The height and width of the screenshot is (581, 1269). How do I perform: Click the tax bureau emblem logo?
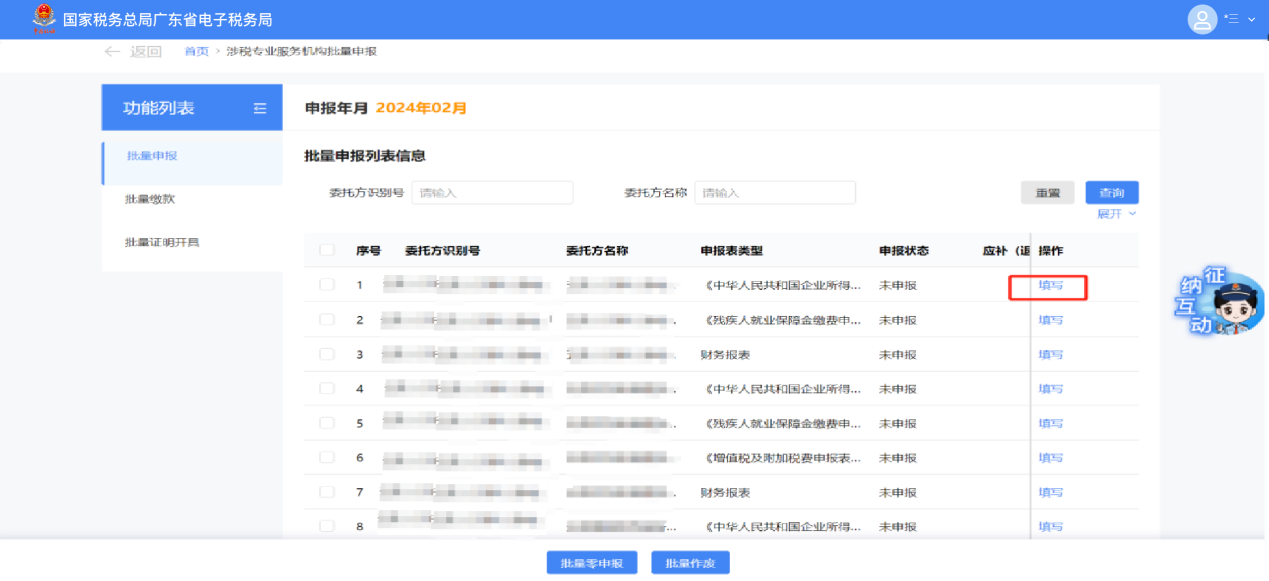click(44, 19)
